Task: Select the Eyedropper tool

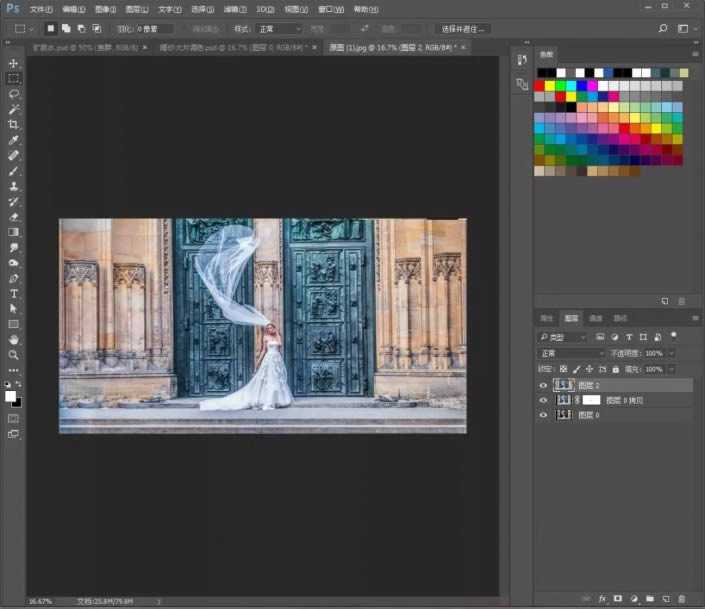Action: coord(13,140)
